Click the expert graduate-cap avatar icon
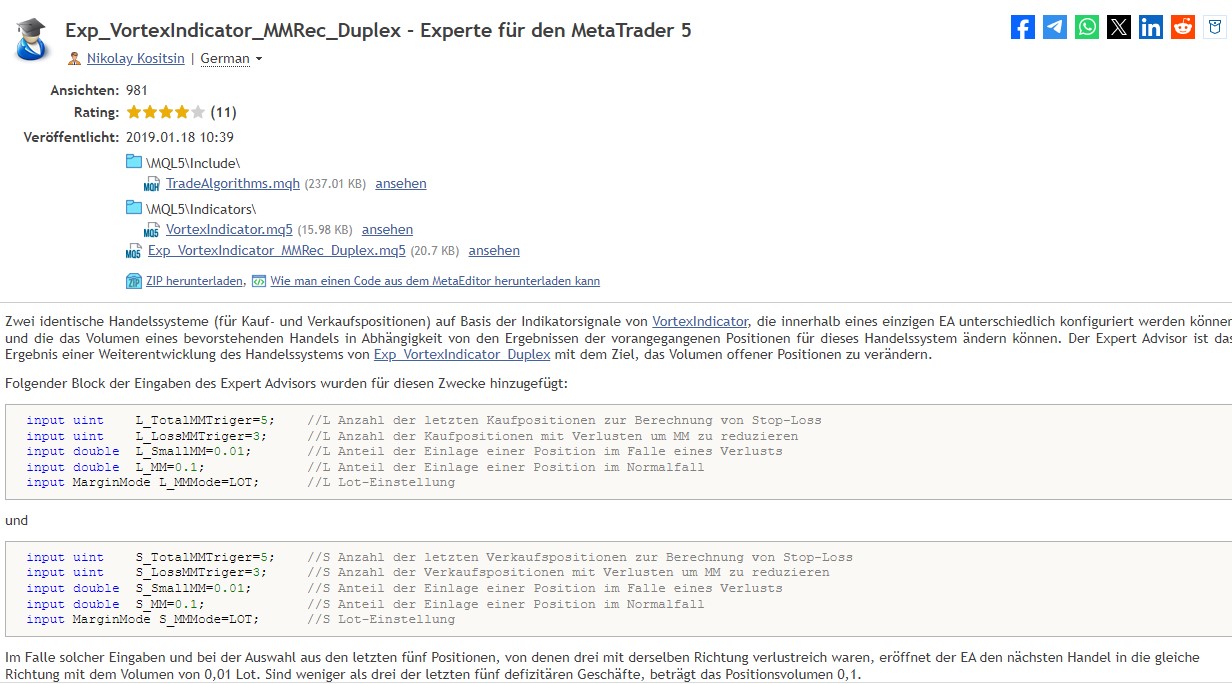1232x684 pixels. [34, 39]
